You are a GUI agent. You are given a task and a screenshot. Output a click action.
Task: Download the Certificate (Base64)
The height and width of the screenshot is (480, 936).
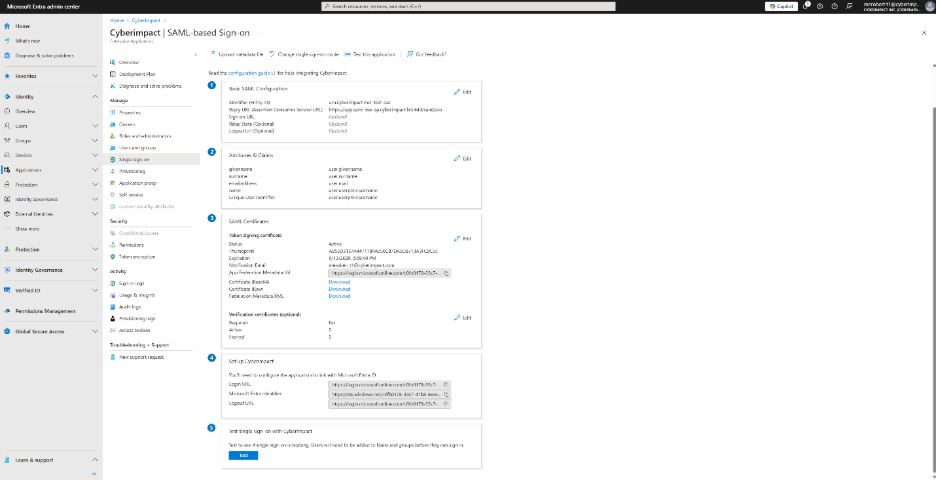[339, 282]
